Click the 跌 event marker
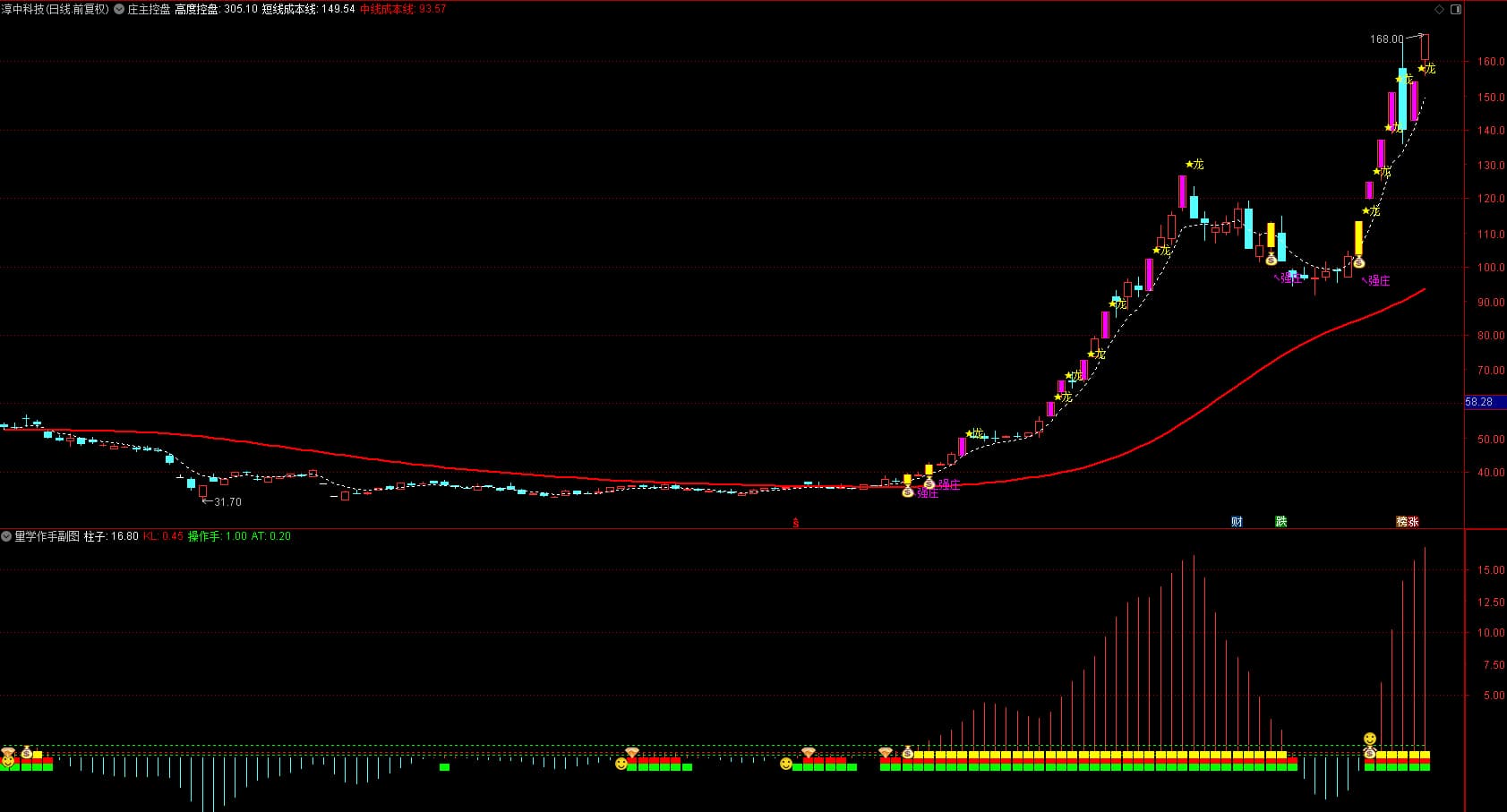Image resolution: width=1507 pixels, height=812 pixels. pos(1281,521)
